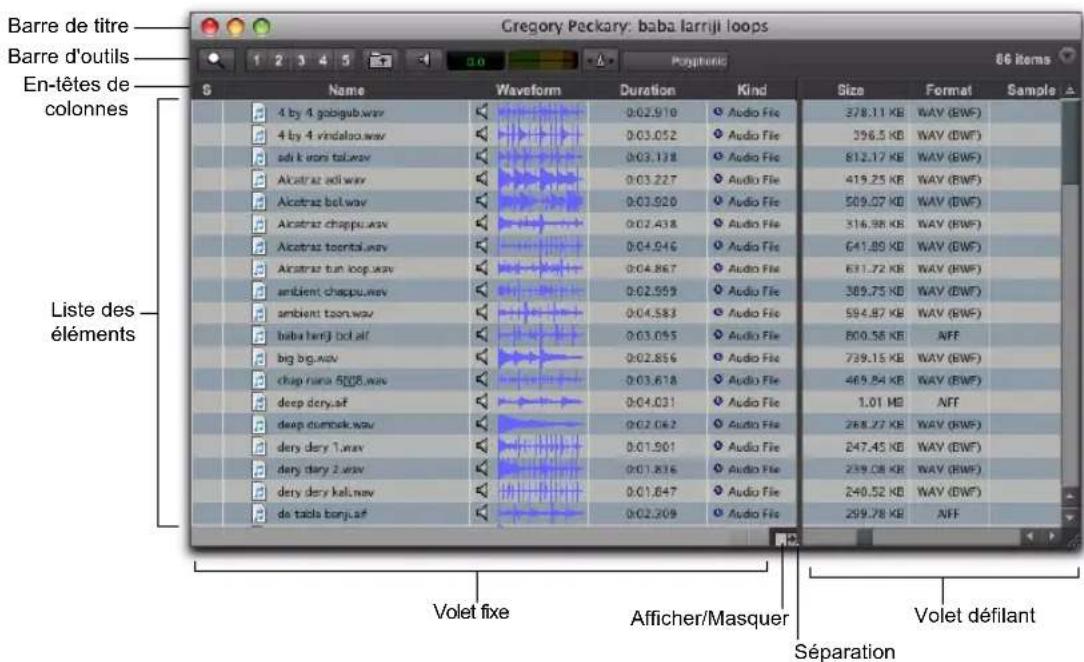This screenshot has width=1084, height=662.
Task: Select the file icon of 4 by 4 gobigub.wav
Action: [259, 112]
